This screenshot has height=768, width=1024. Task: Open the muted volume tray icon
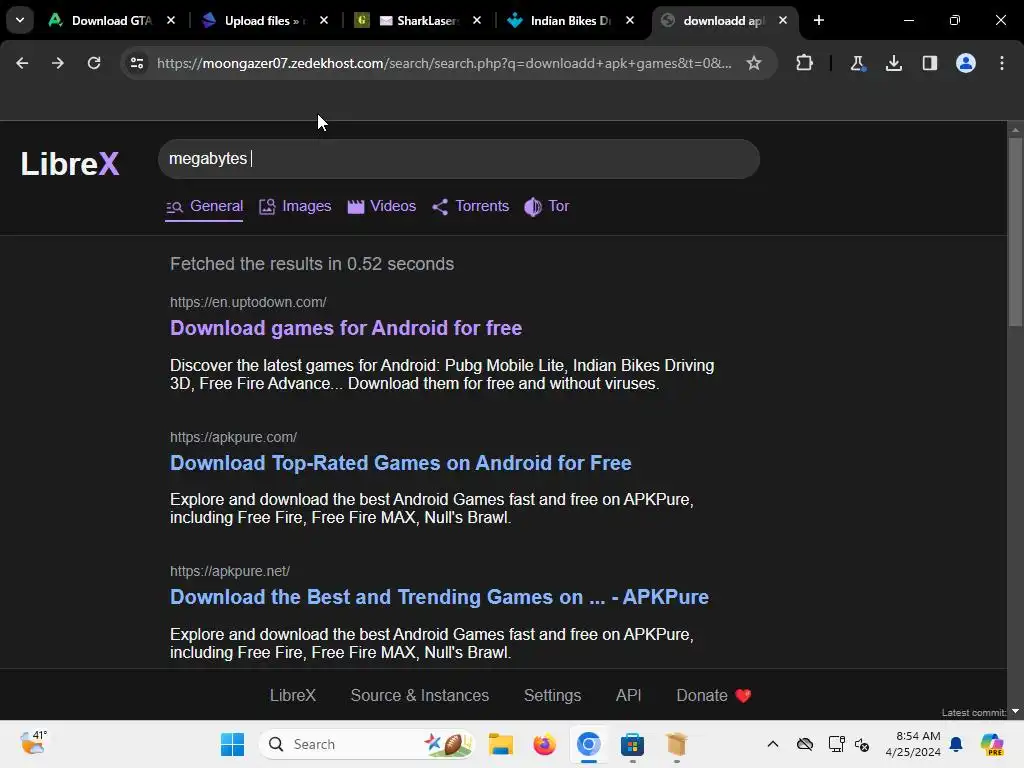862,744
